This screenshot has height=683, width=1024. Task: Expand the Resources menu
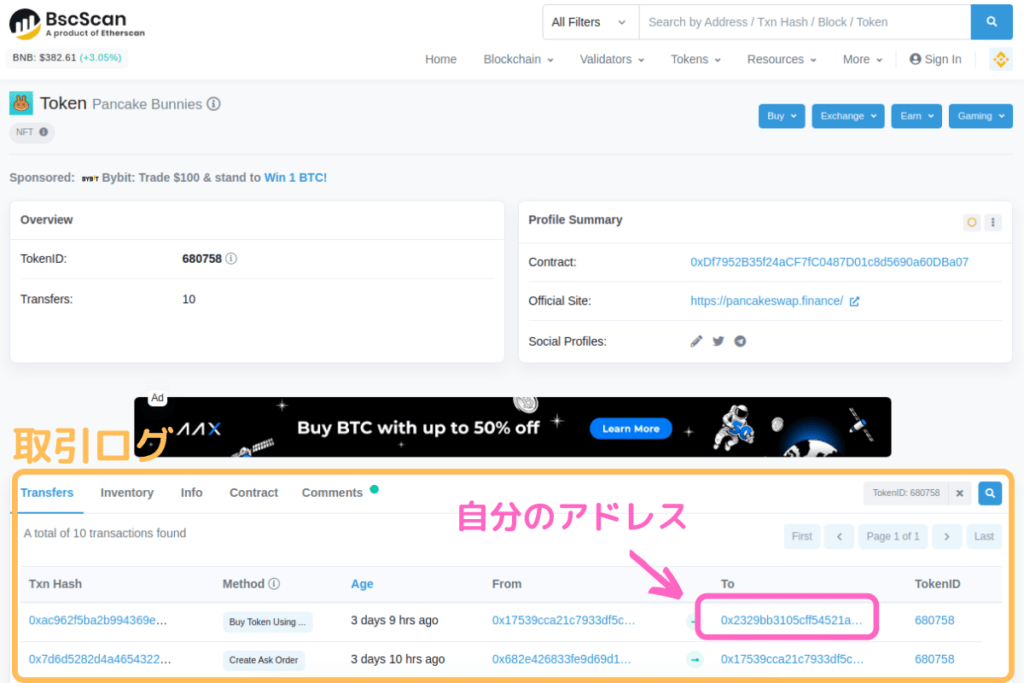[x=782, y=59]
